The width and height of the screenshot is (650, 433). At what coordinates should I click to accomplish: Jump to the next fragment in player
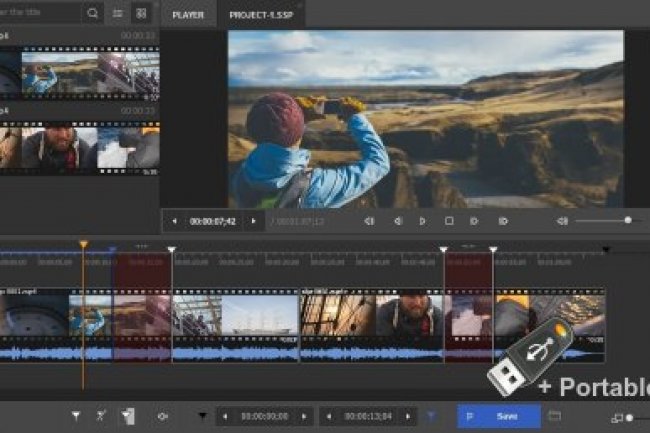point(503,221)
